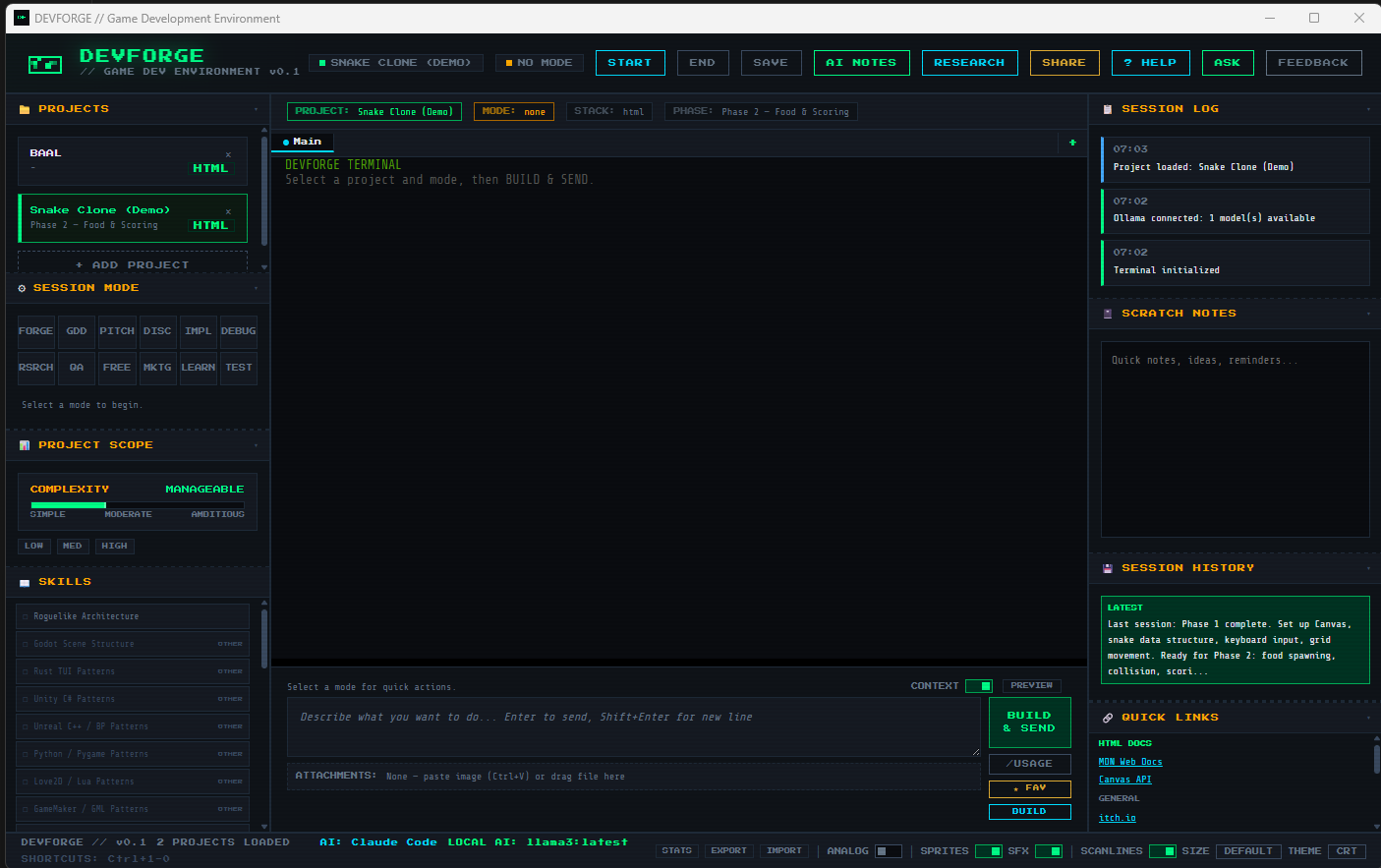Image resolution: width=1381 pixels, height=868 pixels.
Task: Collapse the Session Mode panel arrow
Action: [256, 288]
